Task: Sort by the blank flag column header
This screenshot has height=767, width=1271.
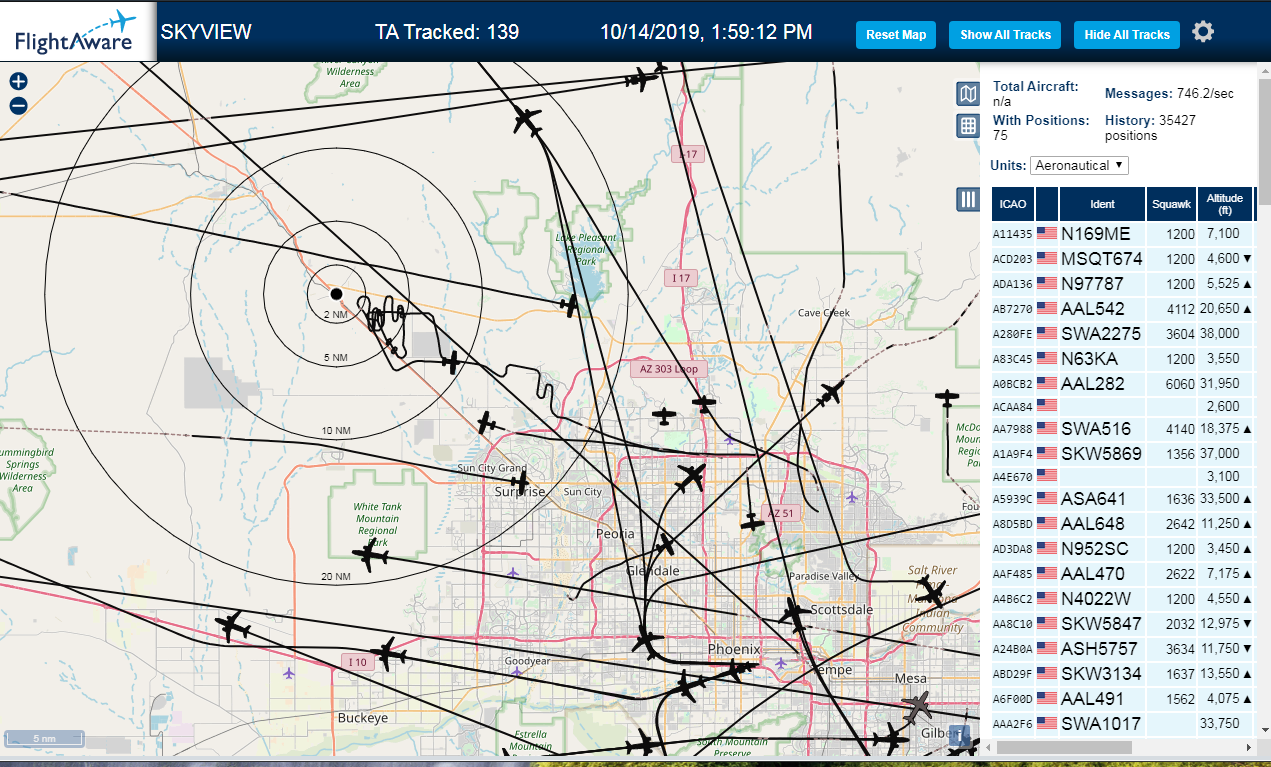Action: click(x=1047, y=204)
